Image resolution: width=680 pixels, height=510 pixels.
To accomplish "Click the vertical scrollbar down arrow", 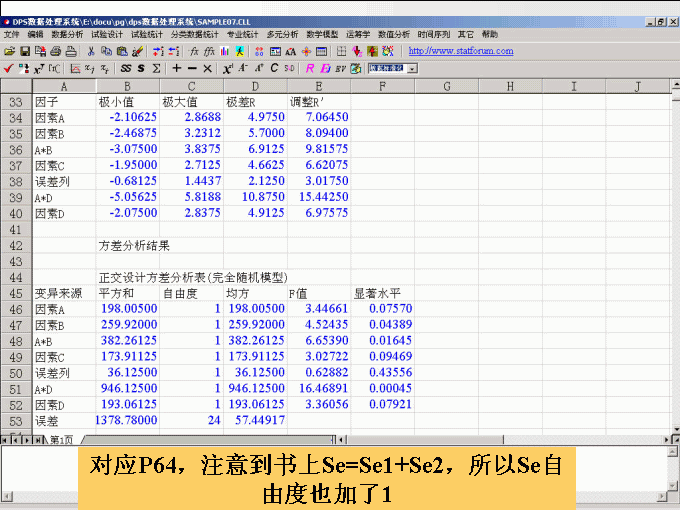I will [x=673, y=425].
